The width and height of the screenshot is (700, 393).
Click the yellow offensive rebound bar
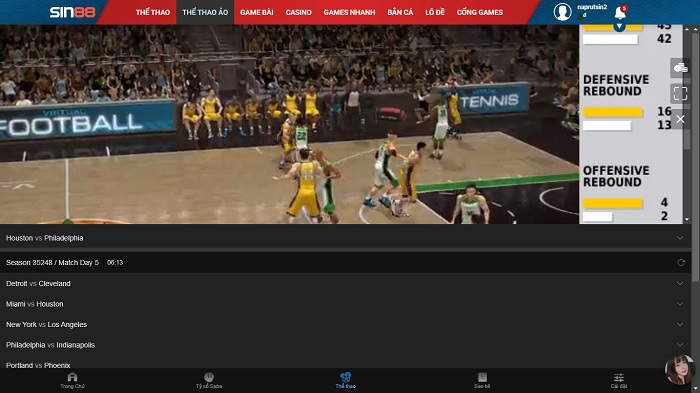[612, 203]
